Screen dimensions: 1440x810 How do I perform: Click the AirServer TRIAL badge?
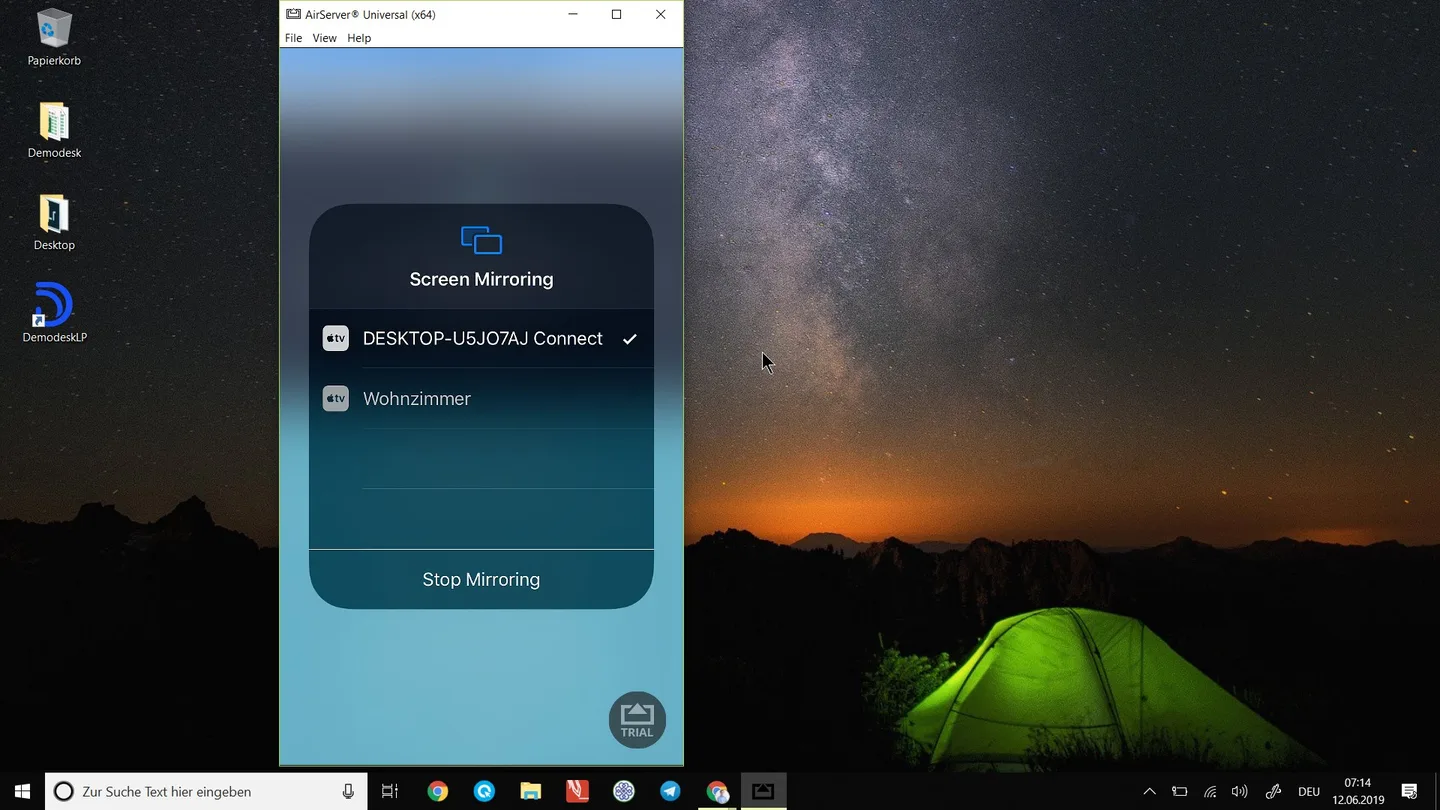click(637, 720)
